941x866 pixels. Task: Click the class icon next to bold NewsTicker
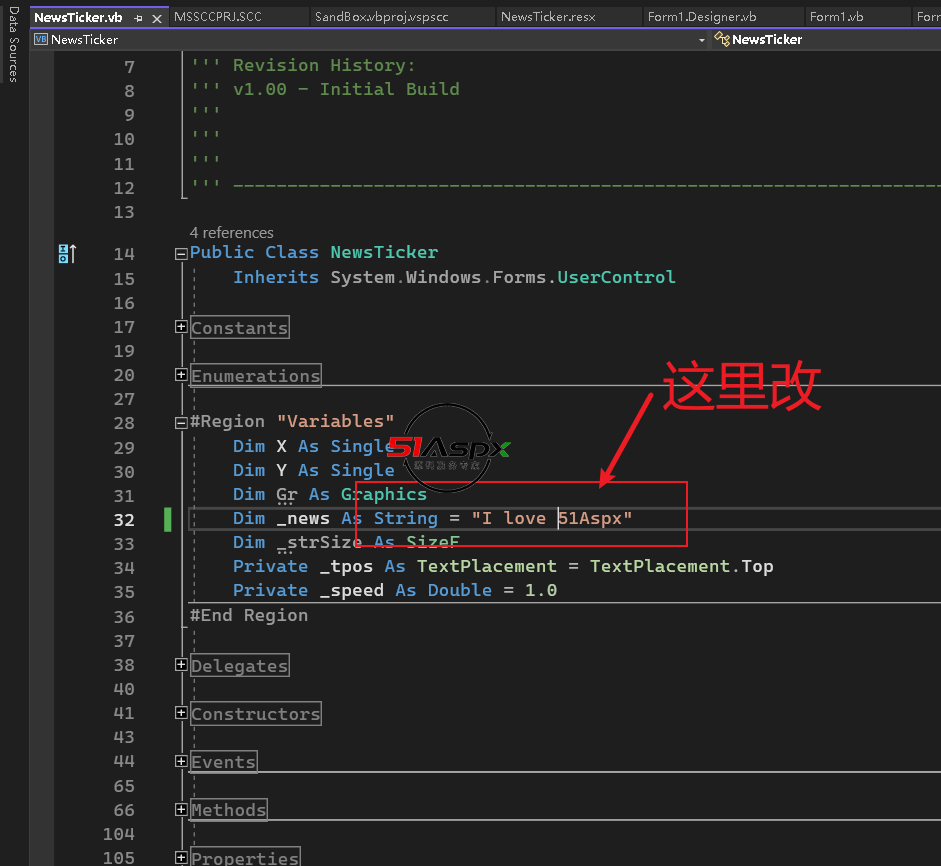pyautogui.click(x=721, y=40)
